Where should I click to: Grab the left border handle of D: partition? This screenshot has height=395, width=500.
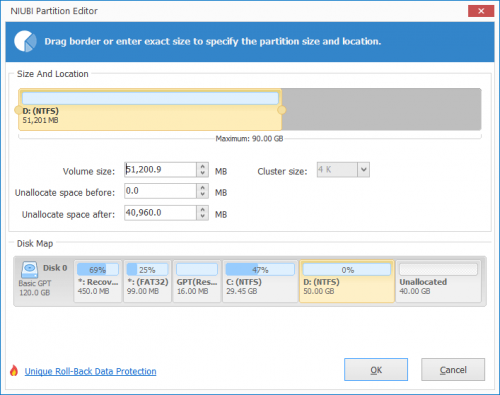click(x=18, y=110)
